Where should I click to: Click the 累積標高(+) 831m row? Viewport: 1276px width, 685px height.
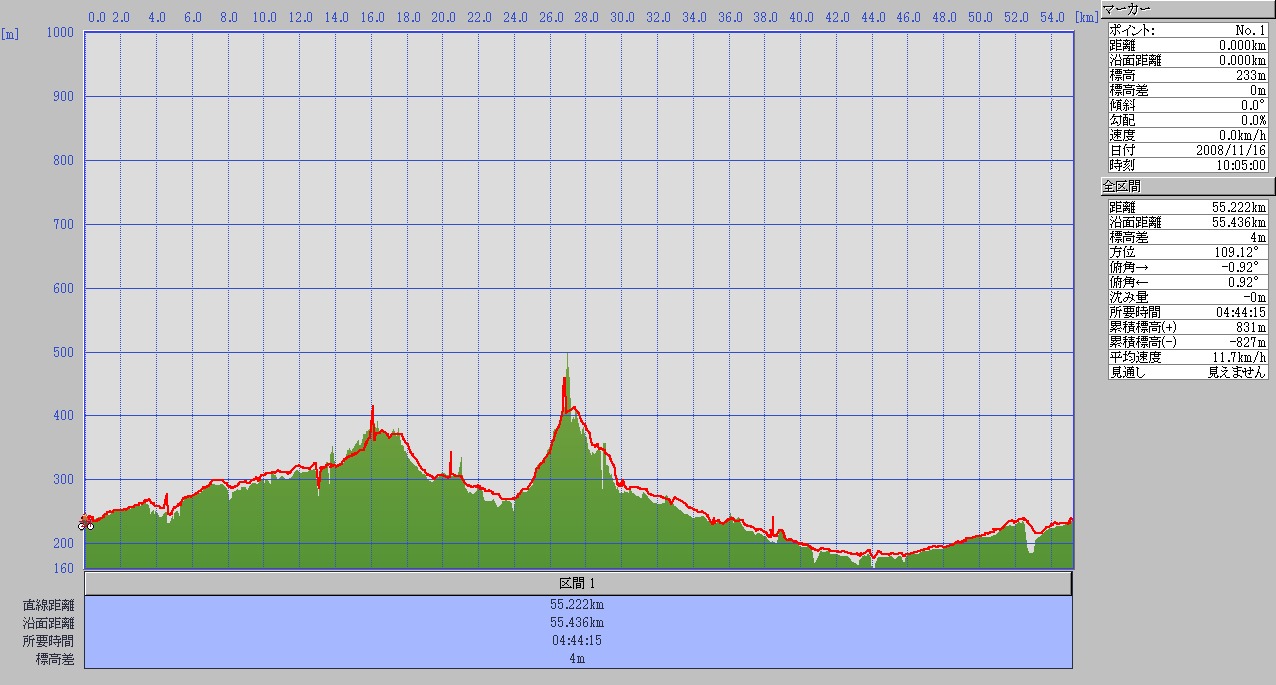click(1187, 327)
